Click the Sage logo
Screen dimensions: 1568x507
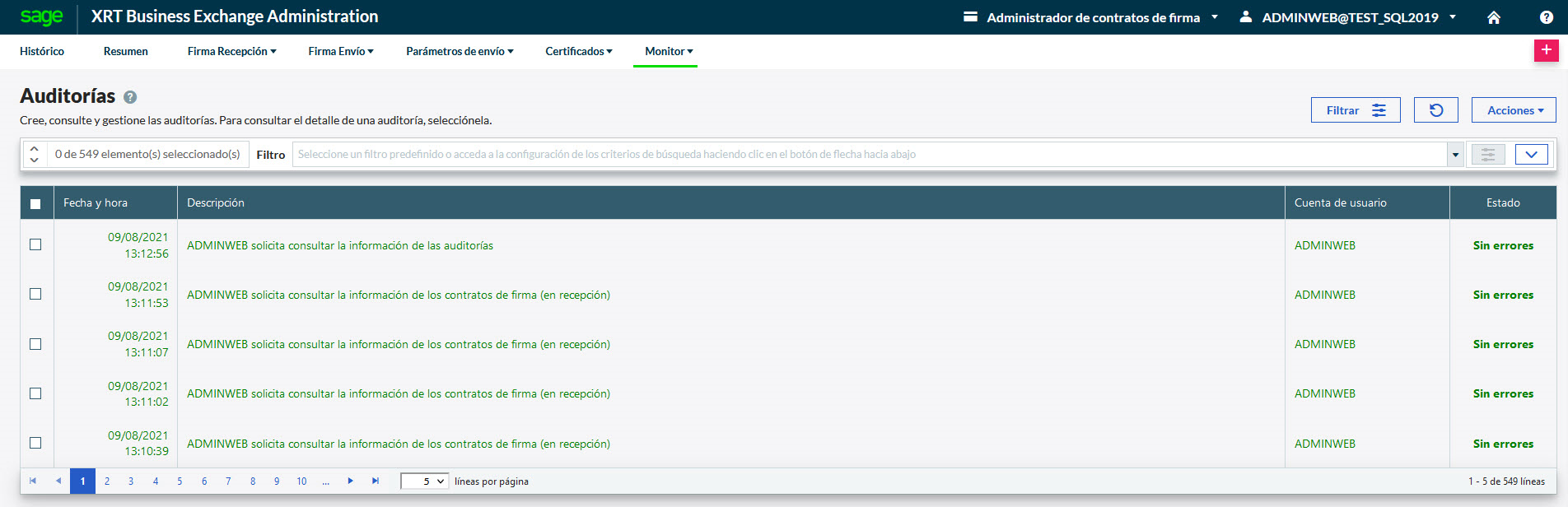pos(41,17)
